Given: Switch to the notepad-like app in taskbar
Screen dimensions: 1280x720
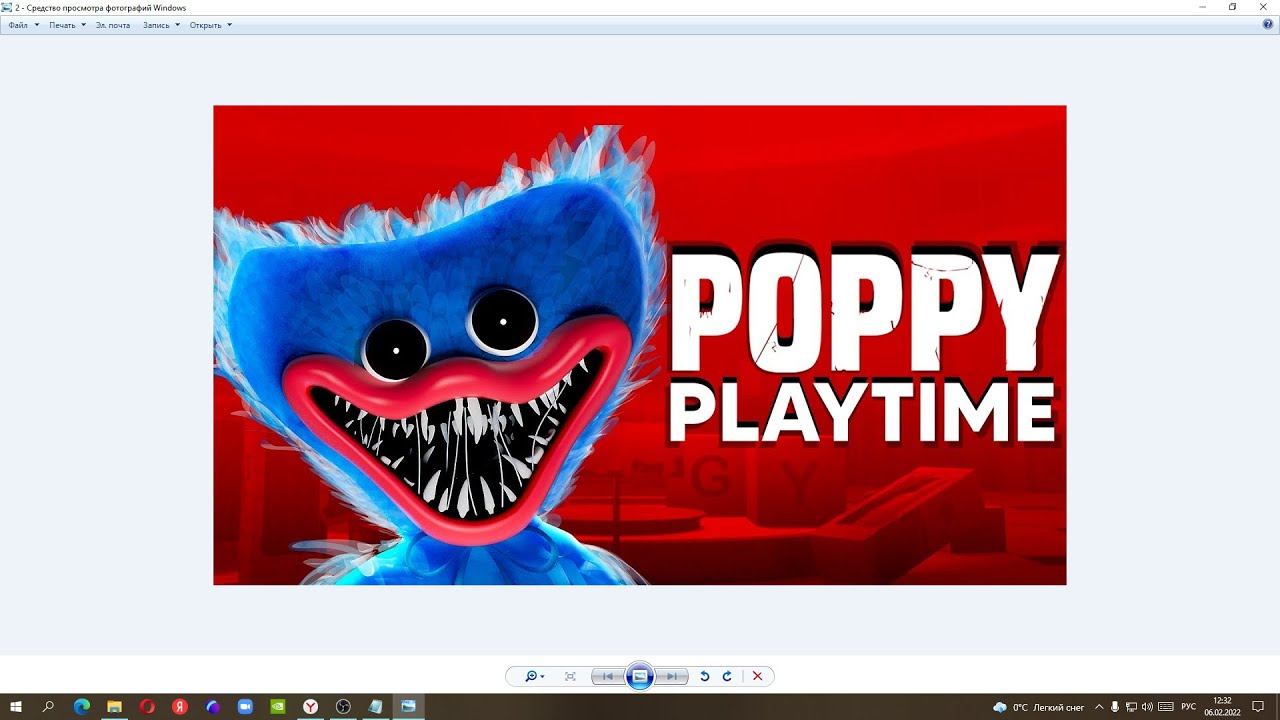Looking at the screenshot, I should pyautogui.click(x=375, y=707).
